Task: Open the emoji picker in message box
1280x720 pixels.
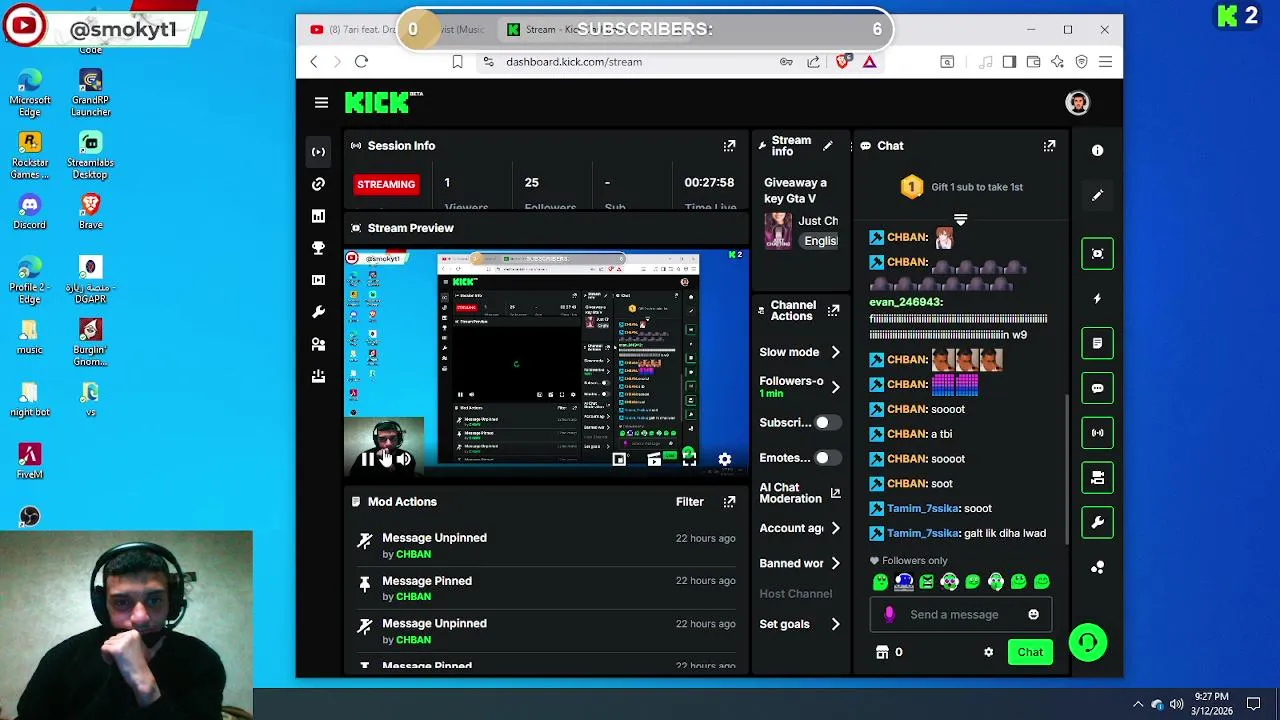Action: (1033, 615)
